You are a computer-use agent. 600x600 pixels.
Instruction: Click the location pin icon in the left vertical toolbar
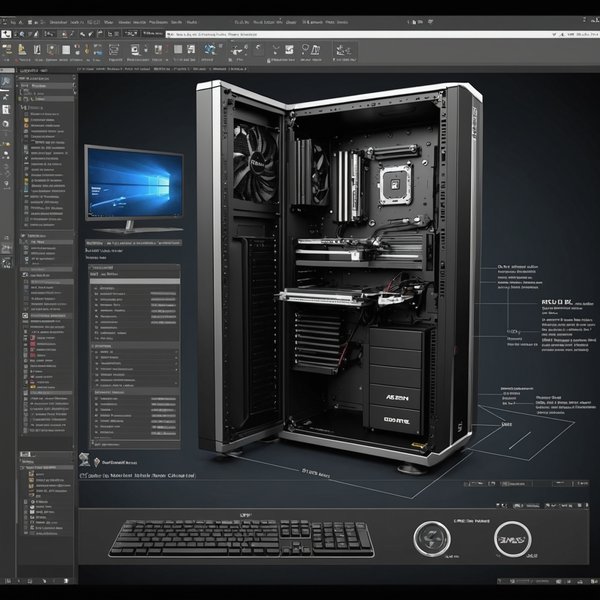point(6,184)
